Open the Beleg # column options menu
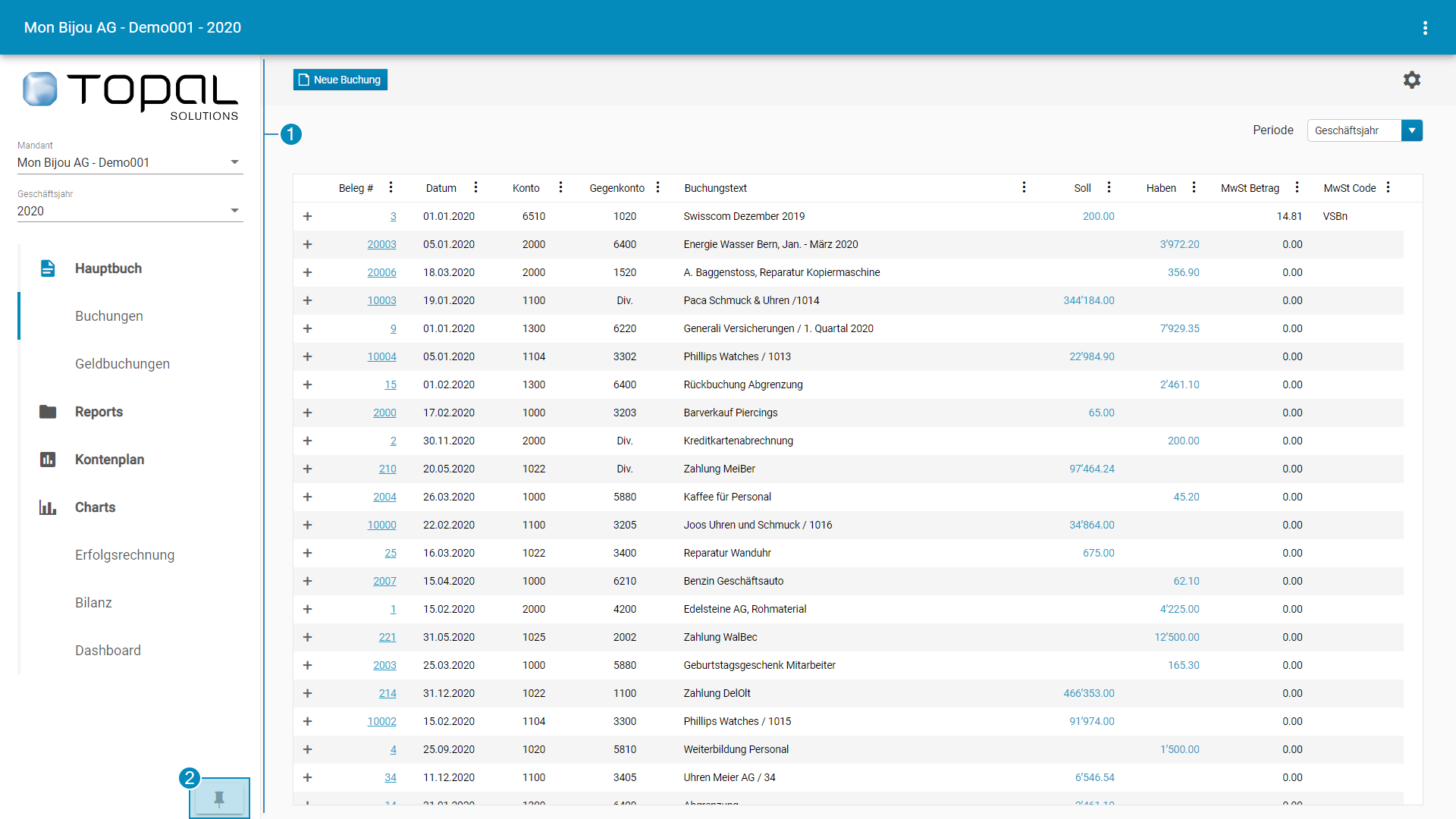This screenshot has width=1456, height=819. 391,187
